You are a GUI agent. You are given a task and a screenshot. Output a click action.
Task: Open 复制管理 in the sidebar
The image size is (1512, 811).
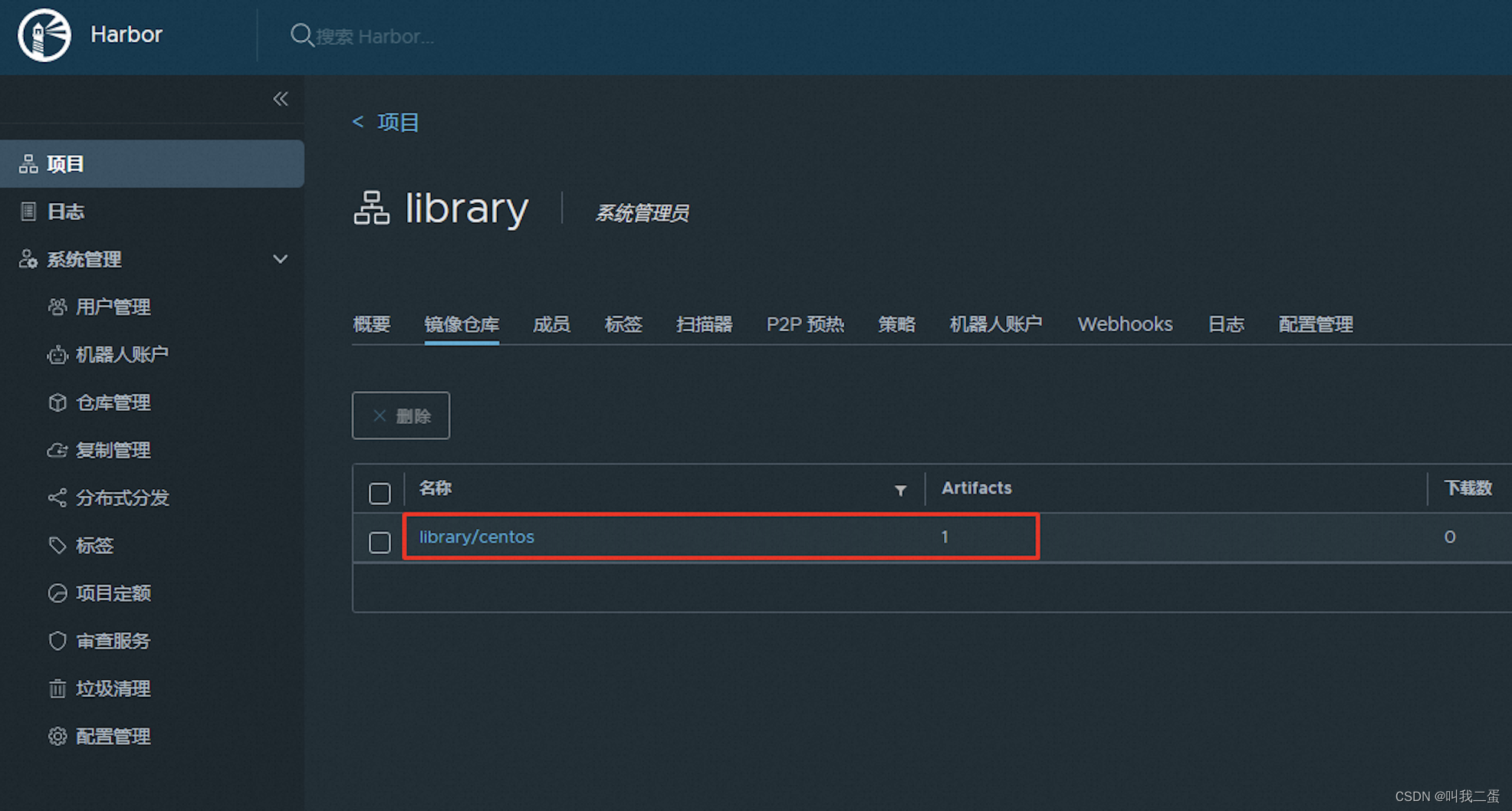[113, 450]
